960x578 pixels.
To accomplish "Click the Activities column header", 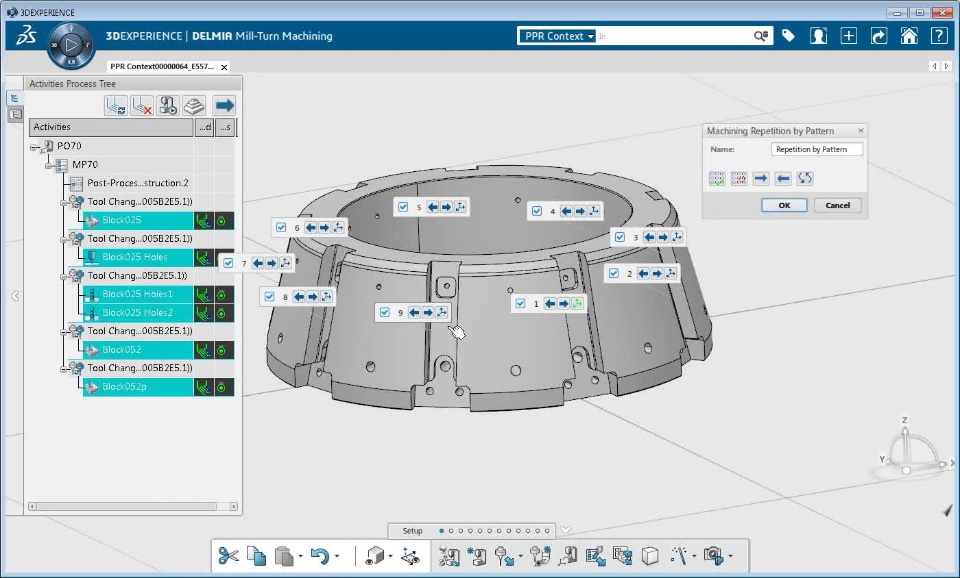I will [111, 127].
